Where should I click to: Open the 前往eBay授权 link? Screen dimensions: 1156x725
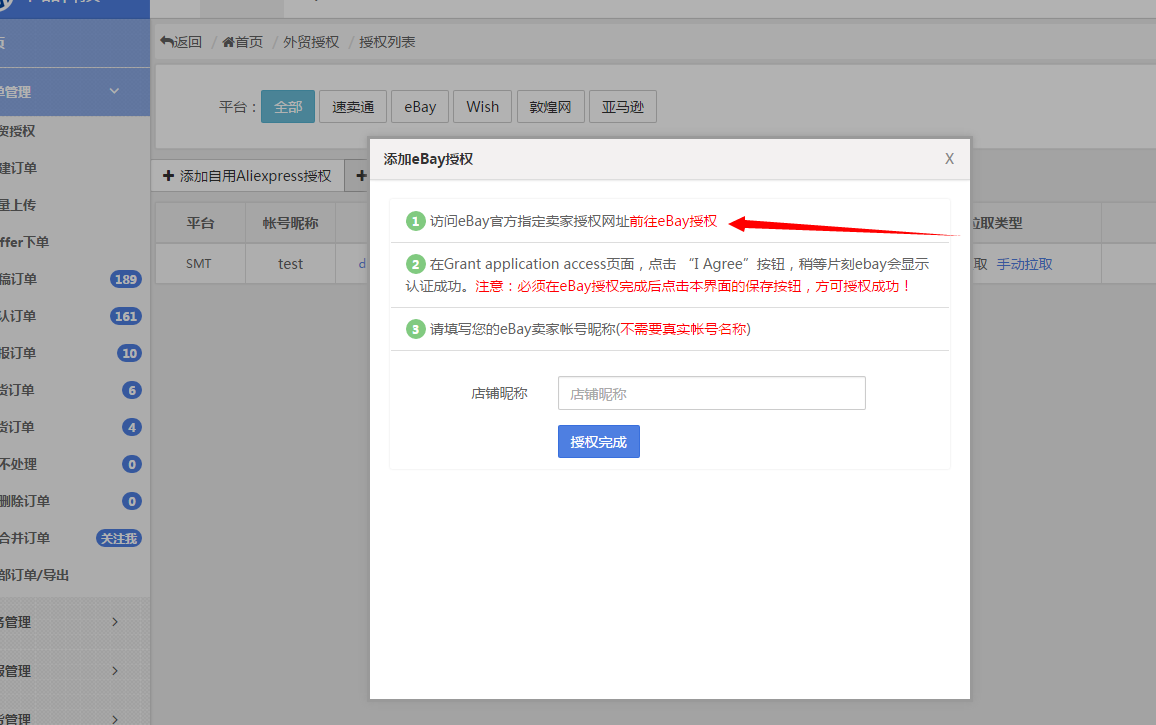tap(673, 221)
